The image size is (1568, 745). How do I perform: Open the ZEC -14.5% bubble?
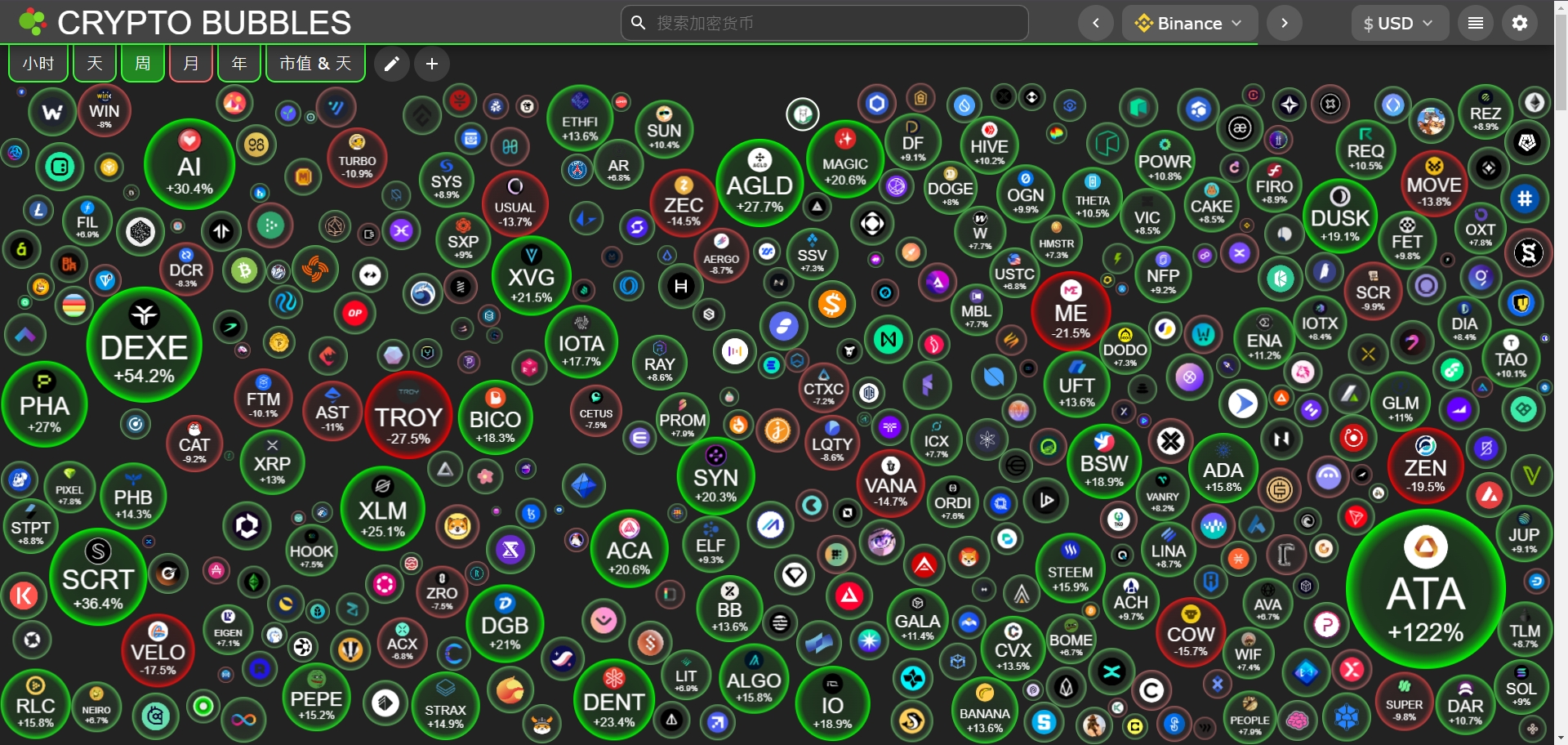pos(684,202)
